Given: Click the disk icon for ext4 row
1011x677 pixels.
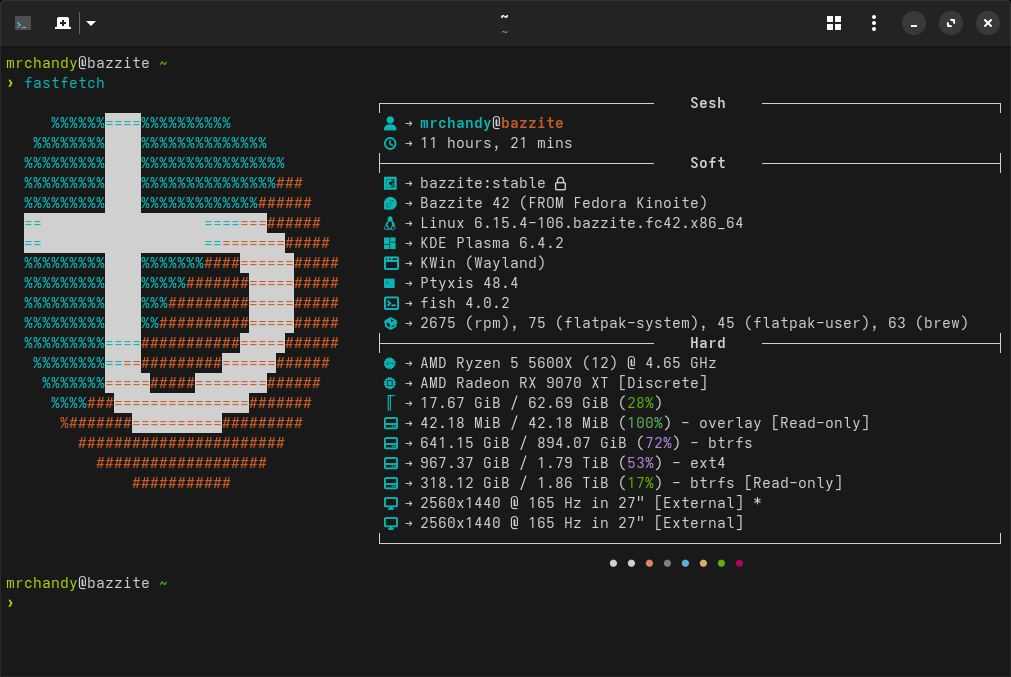Looking at the screenshot, I should coord(391,463).
